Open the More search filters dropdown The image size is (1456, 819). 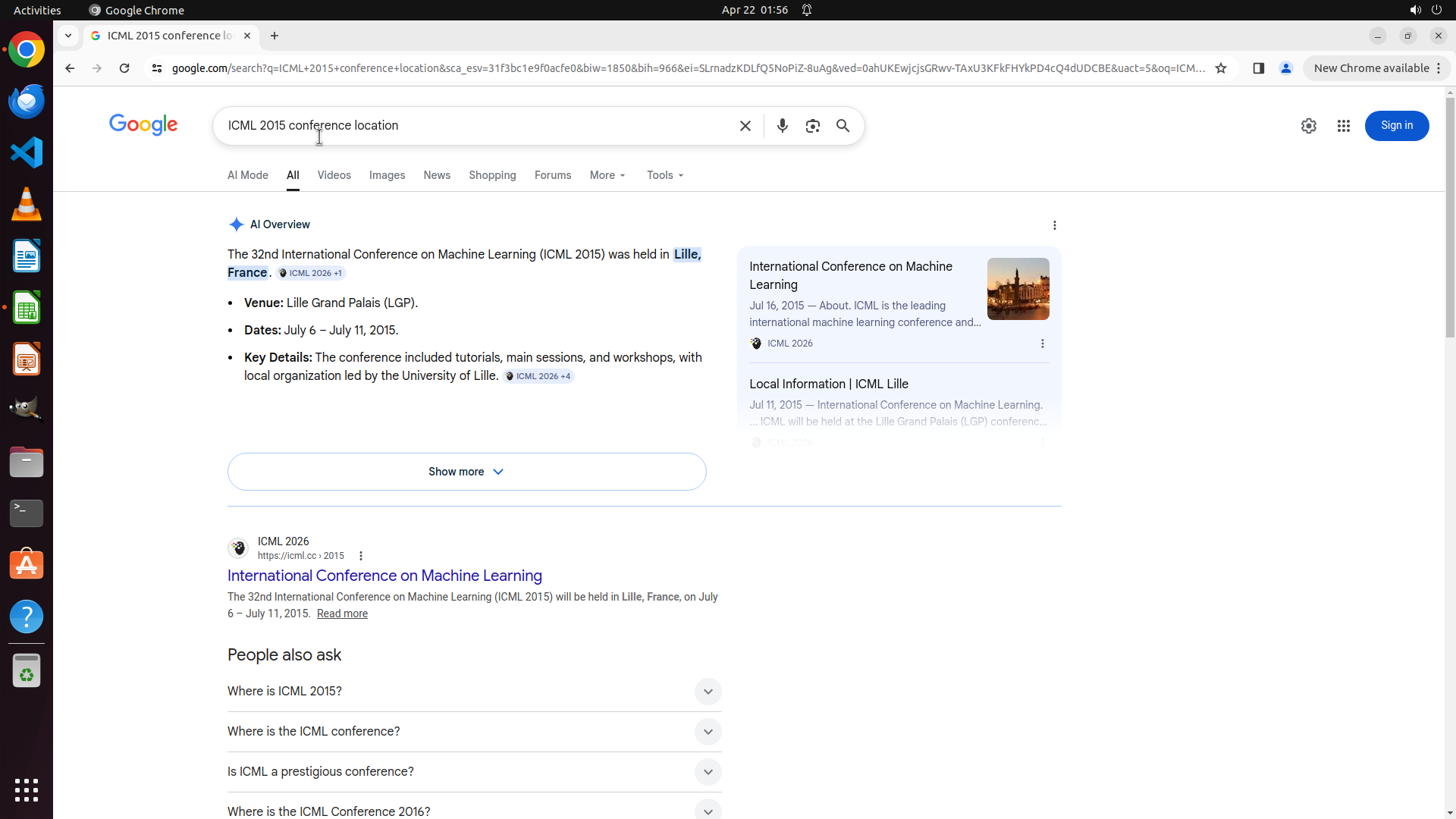pos(607,175)
